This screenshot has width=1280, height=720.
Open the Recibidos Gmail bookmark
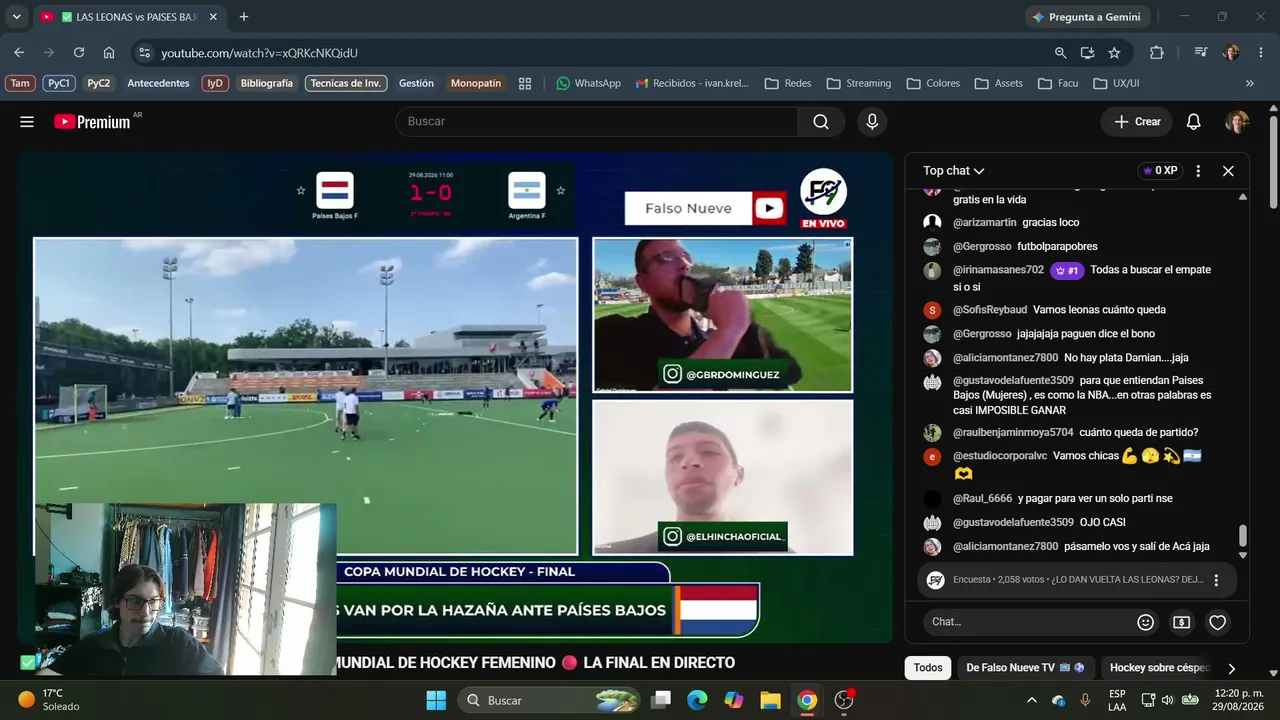click(x=692, y=84)
